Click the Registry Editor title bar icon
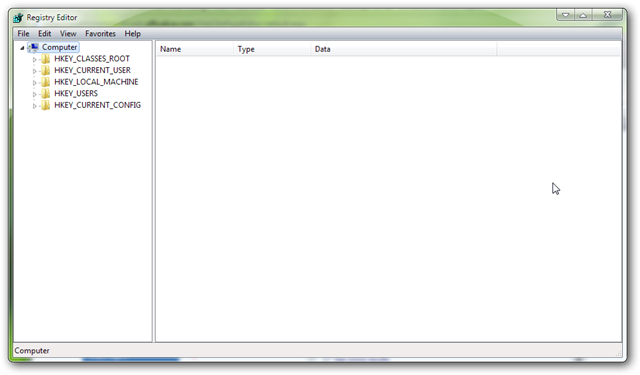This screenshot has width=640, height=375. 18,18
